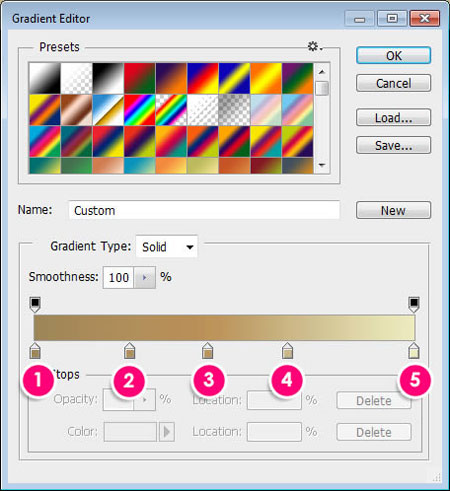
Task: Select the second color stop below the gradient
Action: [129, 350]
